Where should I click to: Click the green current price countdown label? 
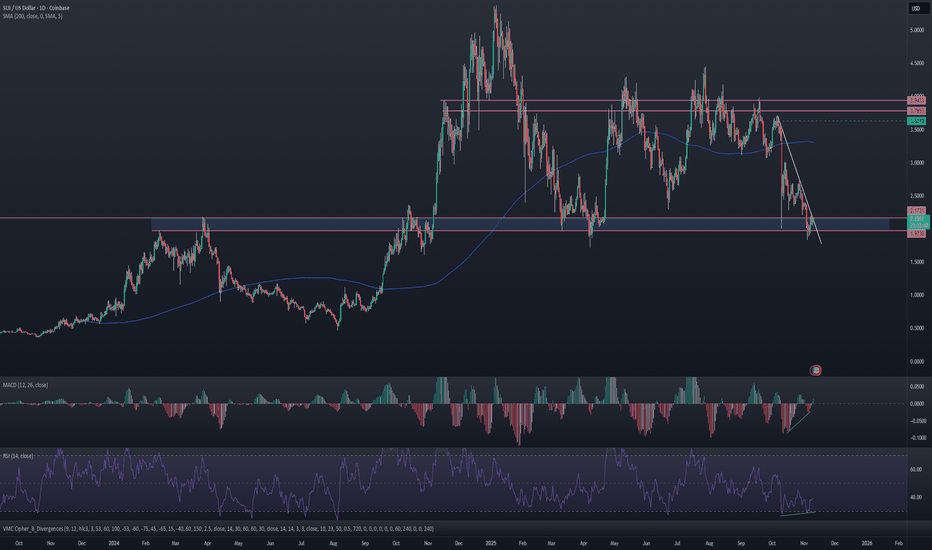point(916,224)
